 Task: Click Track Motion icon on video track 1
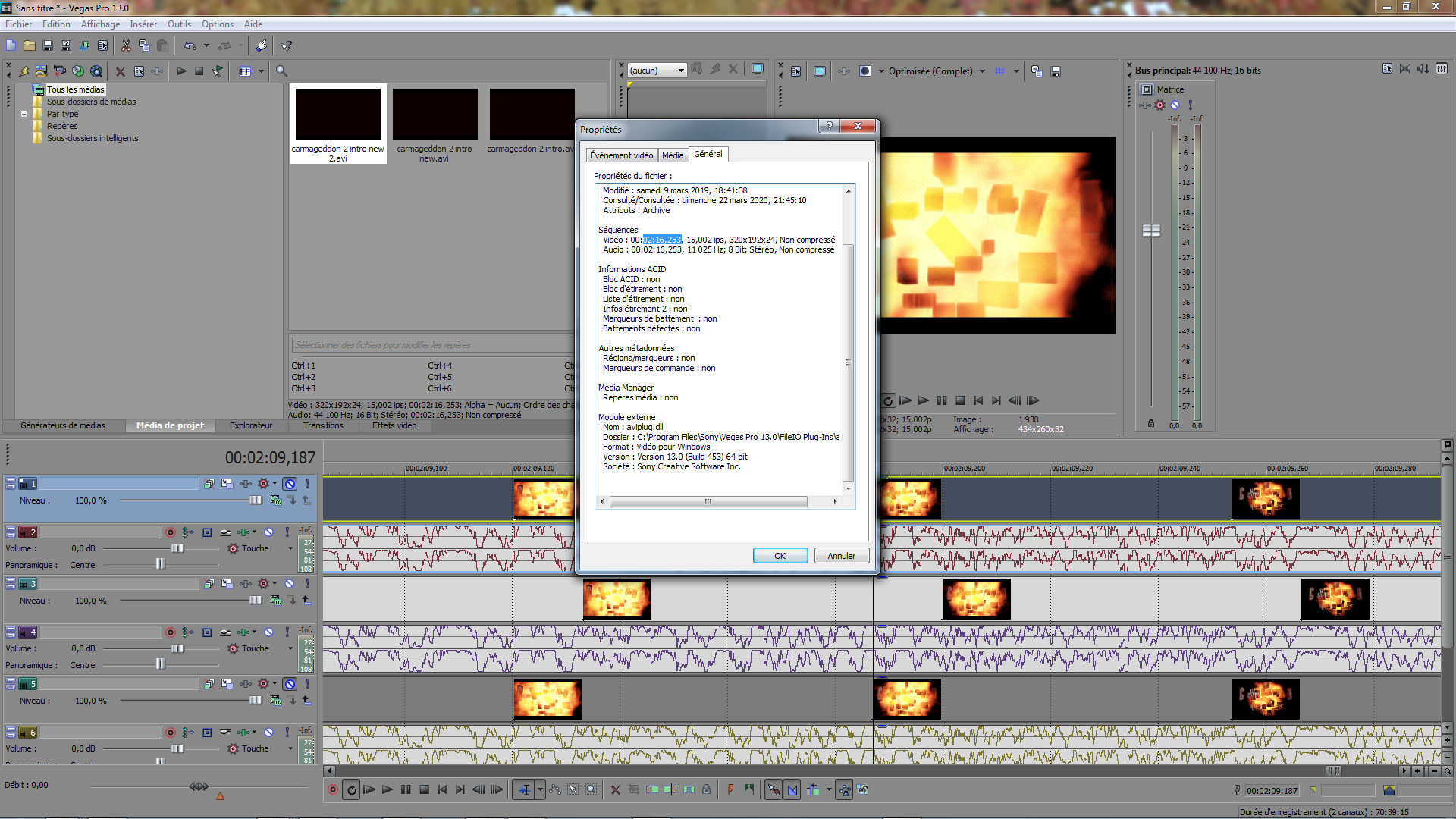227,484
